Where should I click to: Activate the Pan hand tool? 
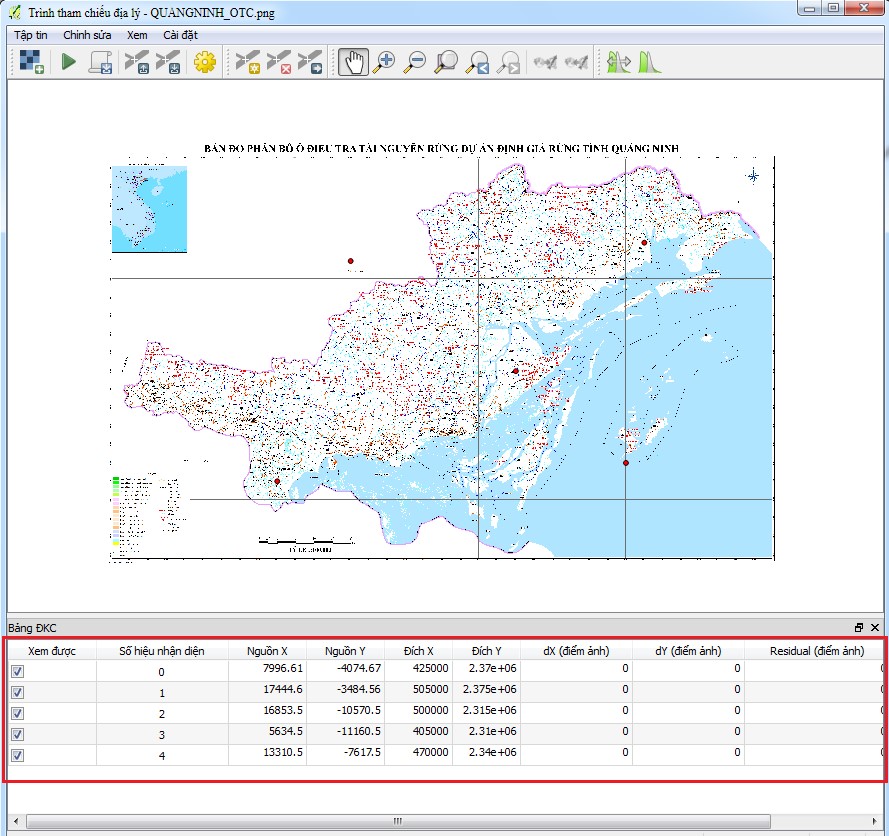[x=353, y=62]
